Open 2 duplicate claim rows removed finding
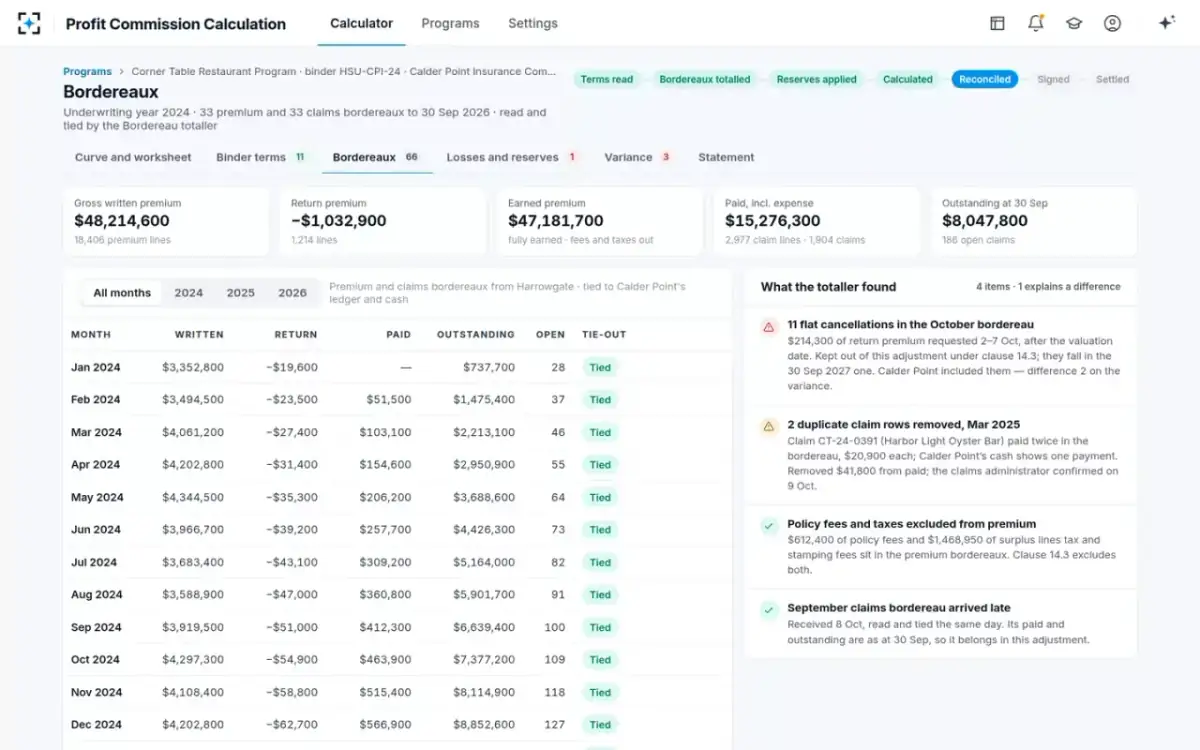The height and width of the screenshot is (750, 1200). coord(941,455)
